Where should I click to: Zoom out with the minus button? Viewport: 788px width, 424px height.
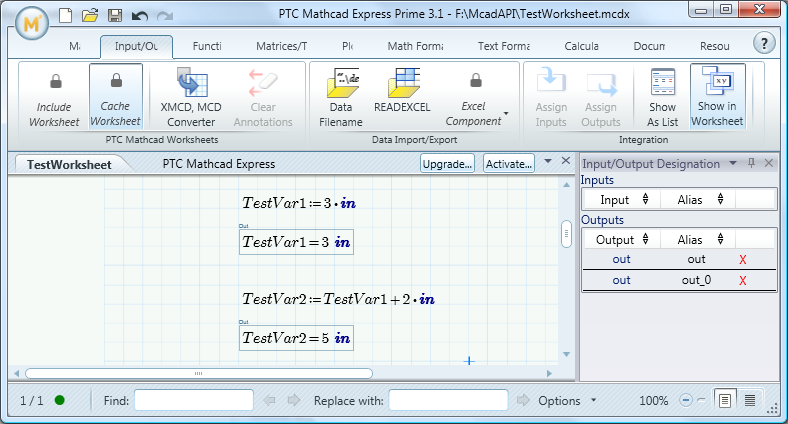(686, 400)
